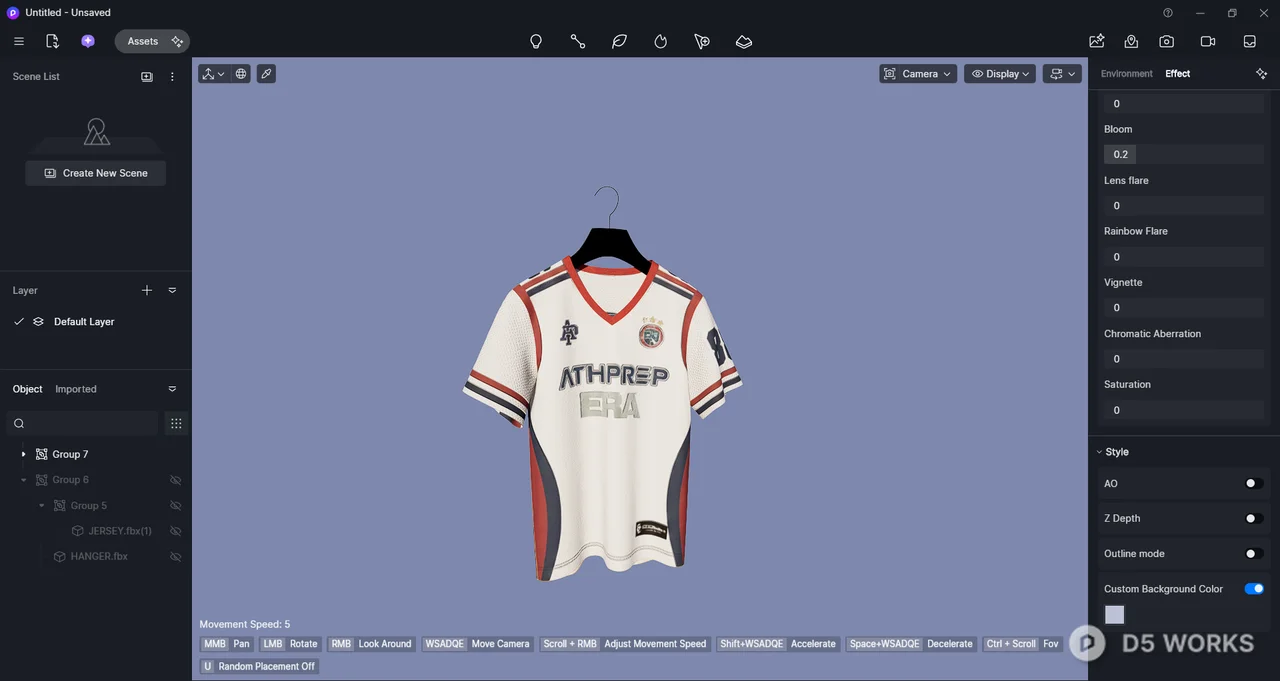Click the save file icon

52,41
